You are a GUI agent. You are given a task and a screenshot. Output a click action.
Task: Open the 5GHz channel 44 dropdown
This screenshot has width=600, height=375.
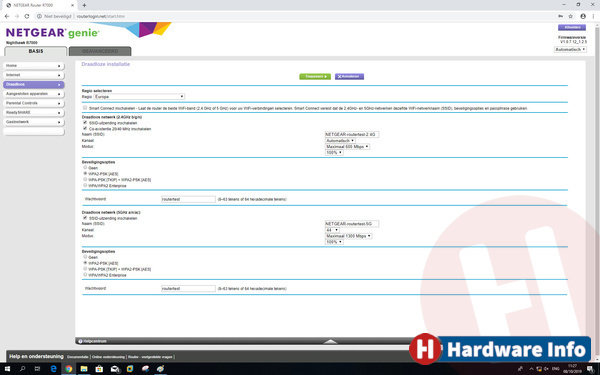[332, 230]
